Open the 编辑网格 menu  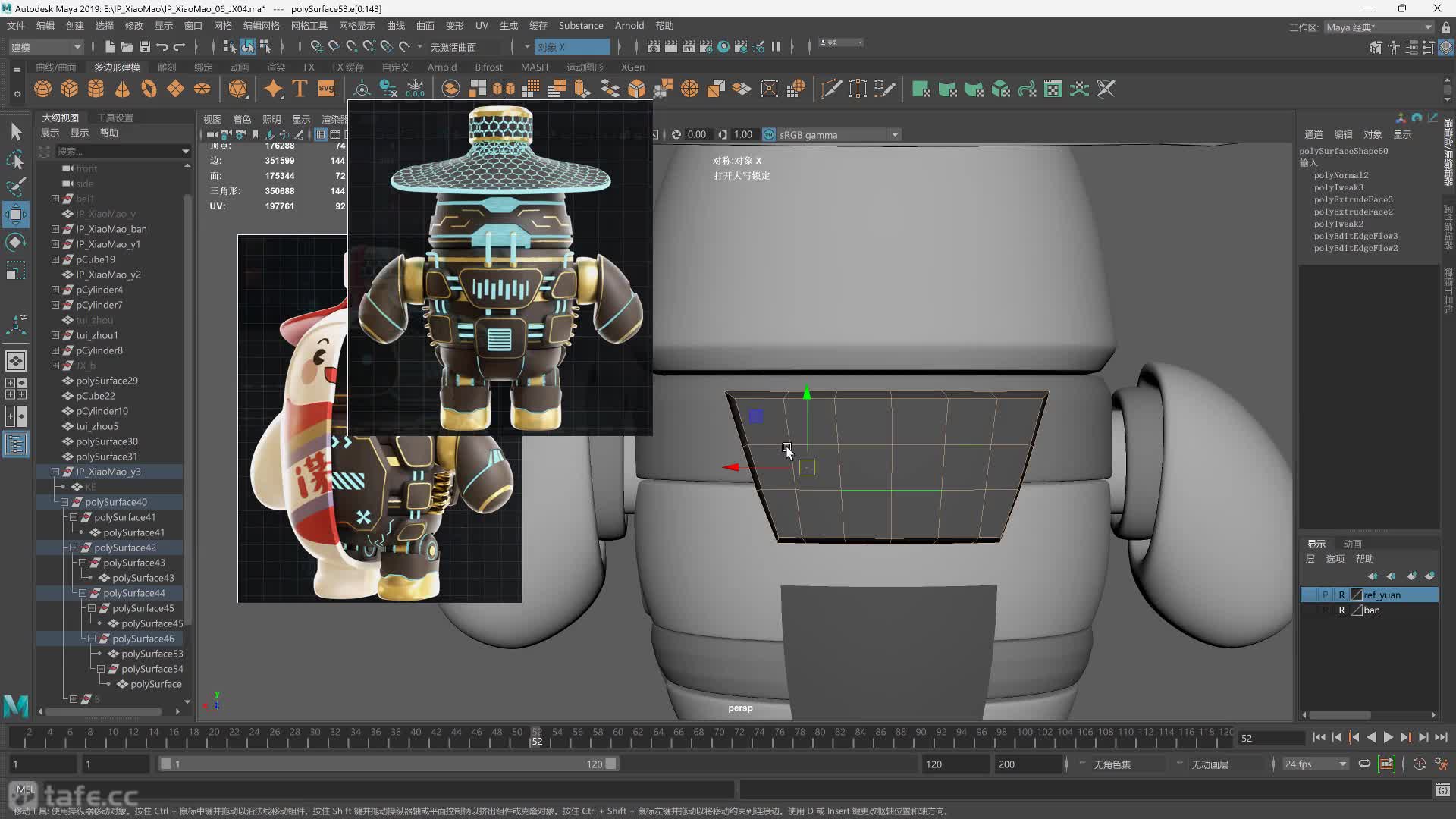click(x=262, y=26)
